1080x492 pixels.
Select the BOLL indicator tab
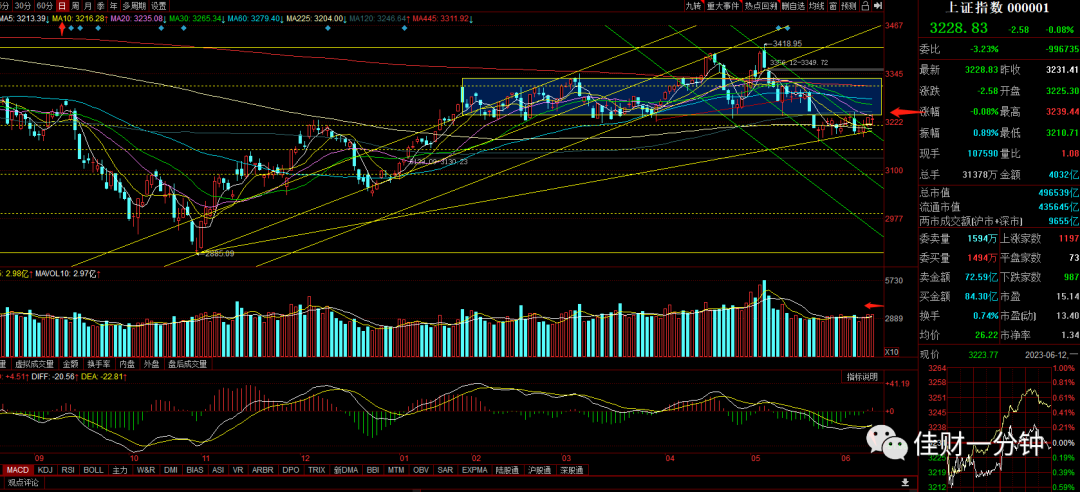click(94, 470)
